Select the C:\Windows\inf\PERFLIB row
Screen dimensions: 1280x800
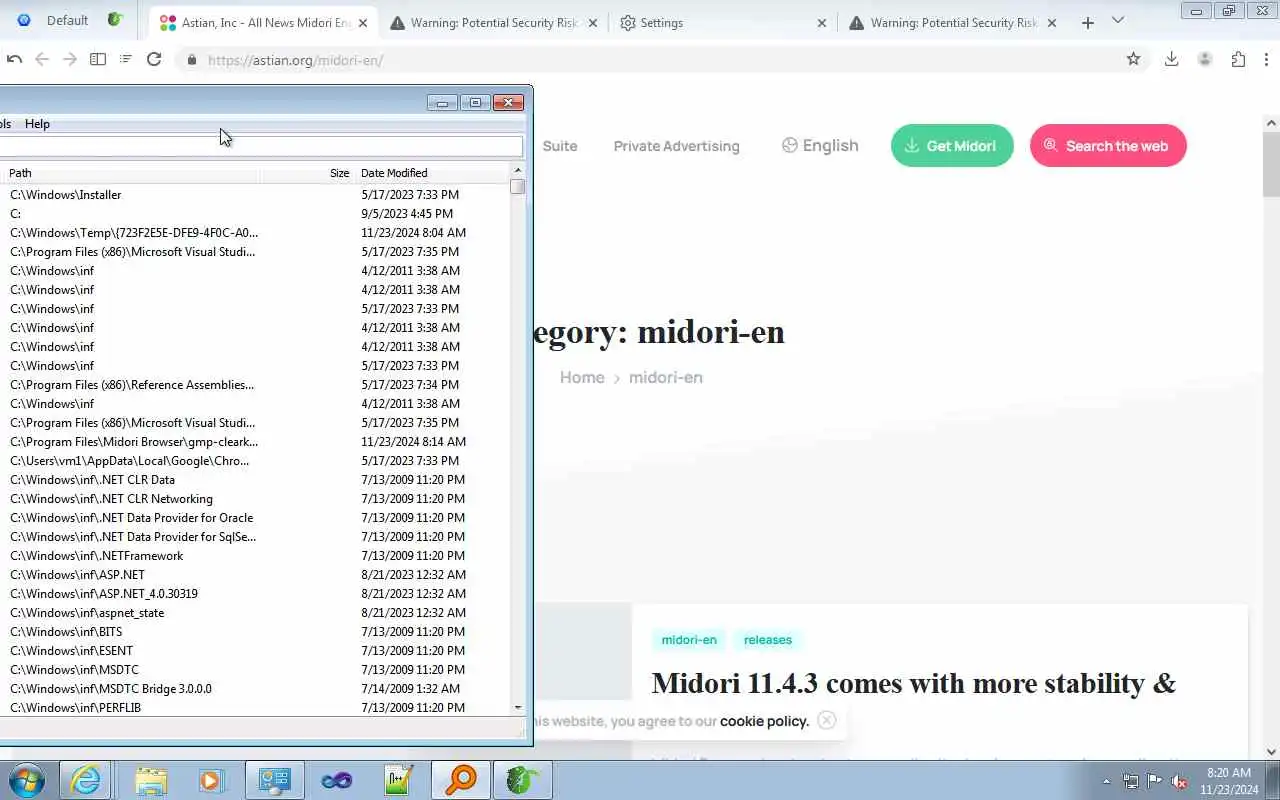point(255,708)
